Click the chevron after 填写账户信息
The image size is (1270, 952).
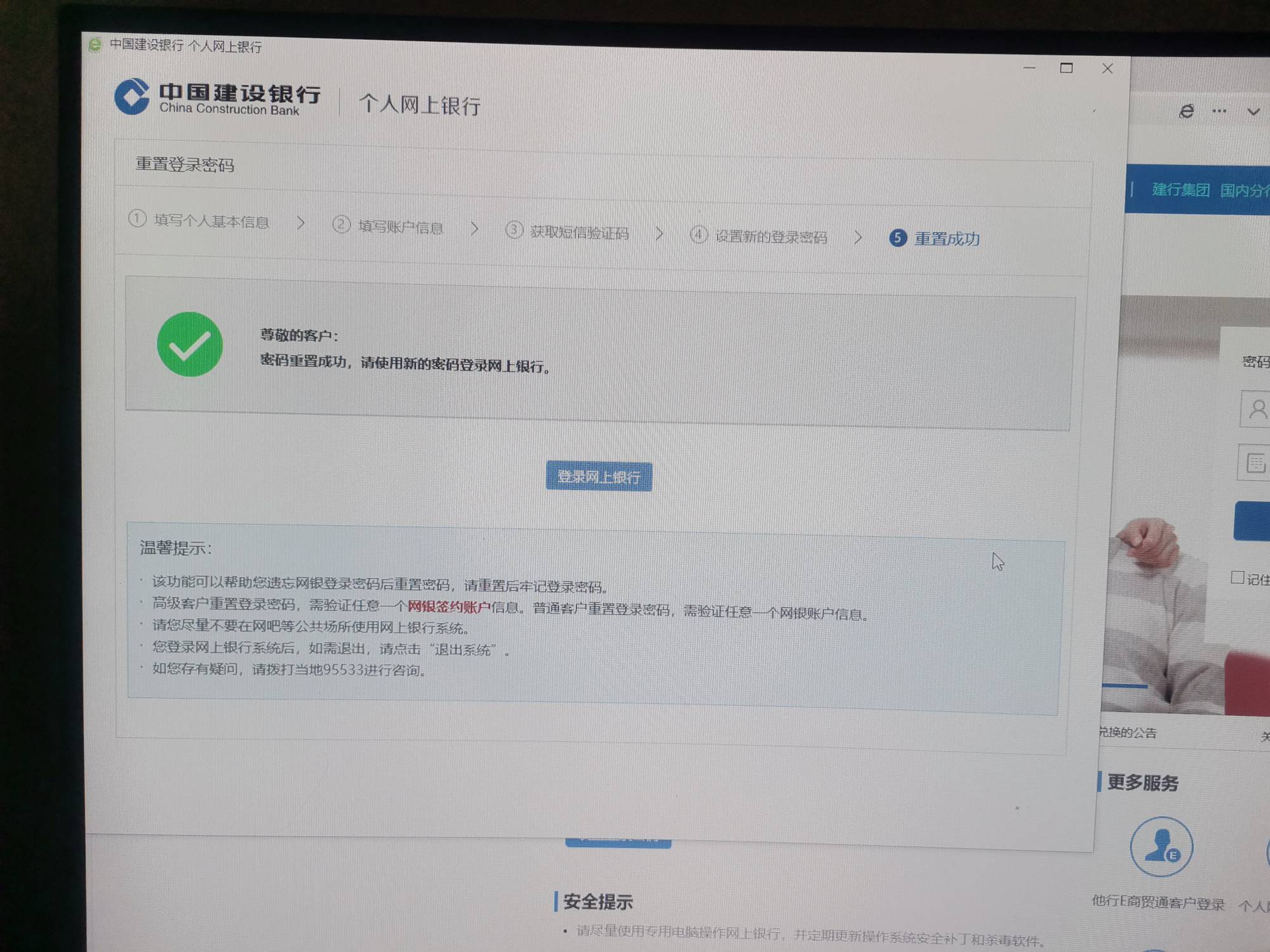(x=474, y=228)
